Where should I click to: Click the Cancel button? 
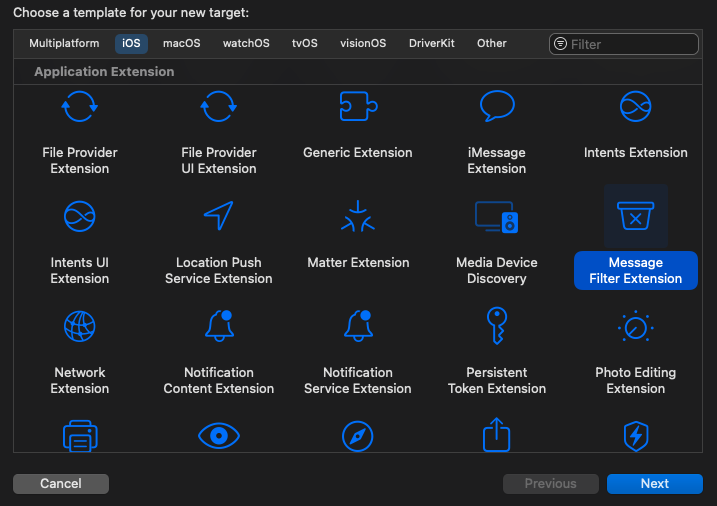[x=61, y=484]
